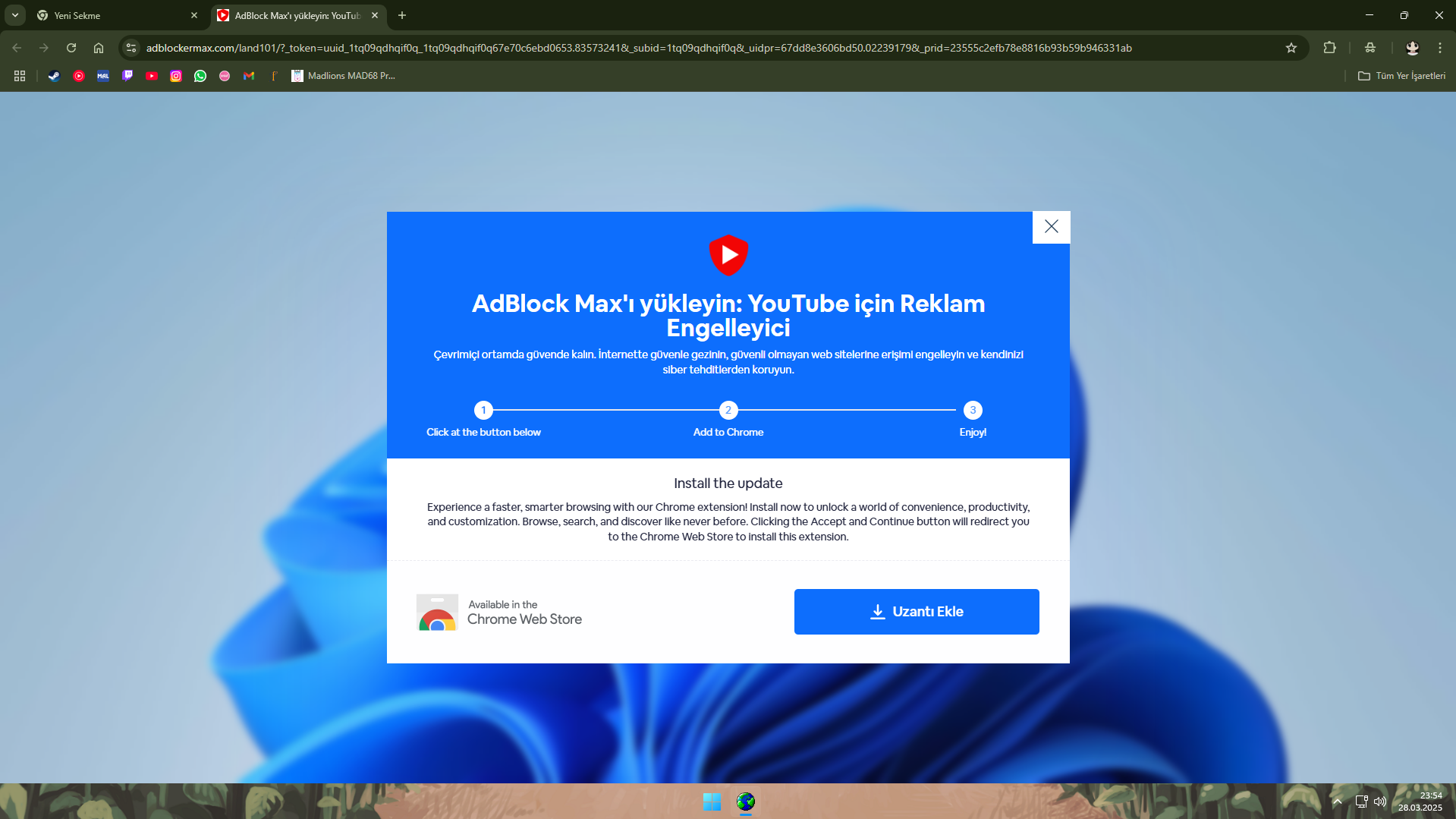The width and height of the screenshot is (1456, 819).
Task: Close the AdBlock Max browser tab
Action: tap(375, 15)
